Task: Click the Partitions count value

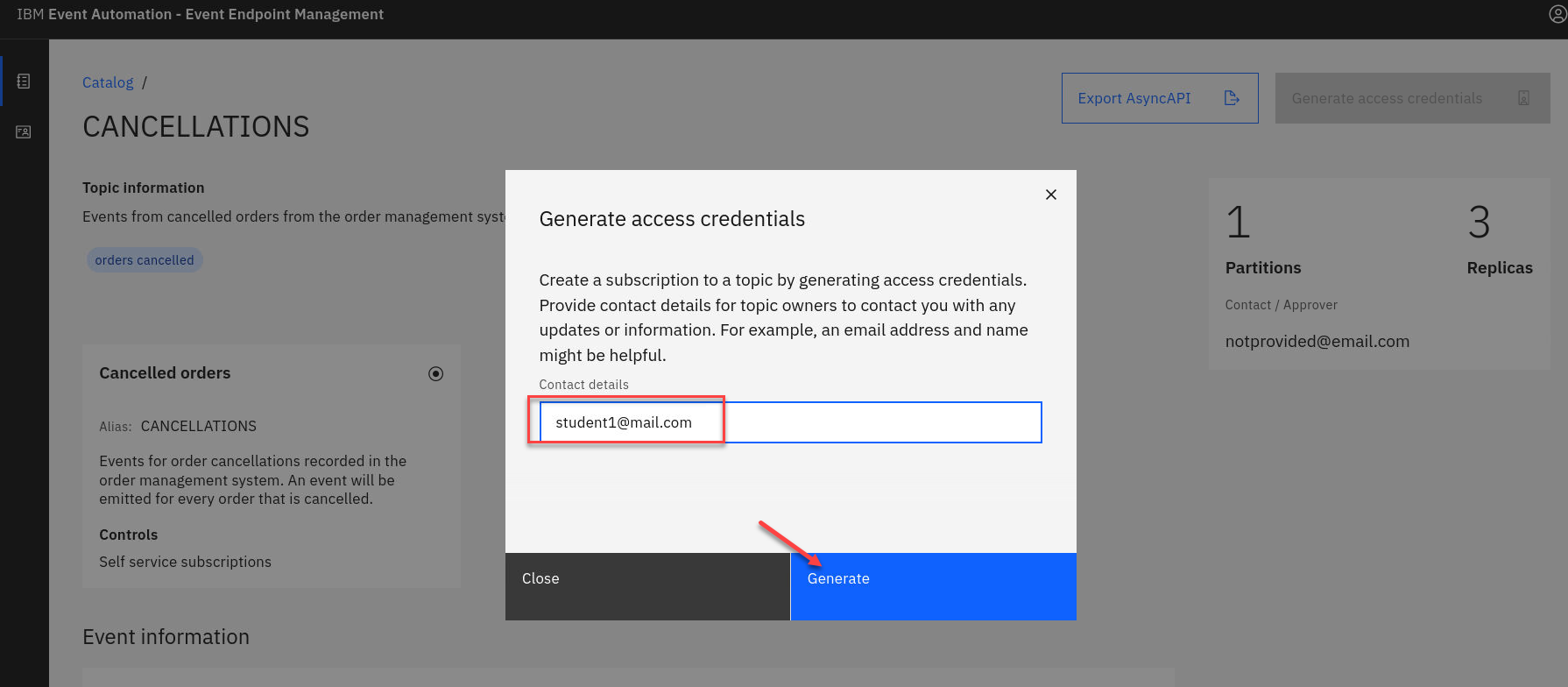Action: (1238, 223)
